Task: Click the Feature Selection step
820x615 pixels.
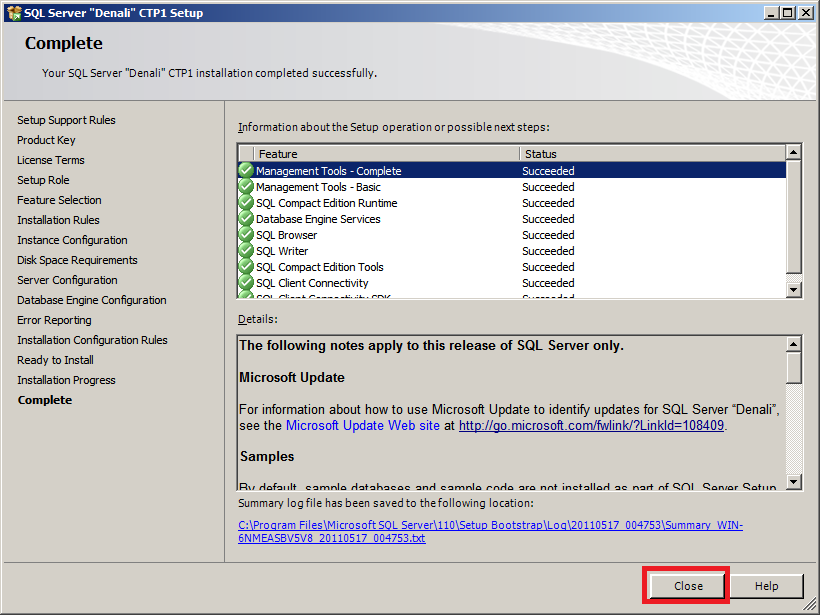Action: pos(59,200)
